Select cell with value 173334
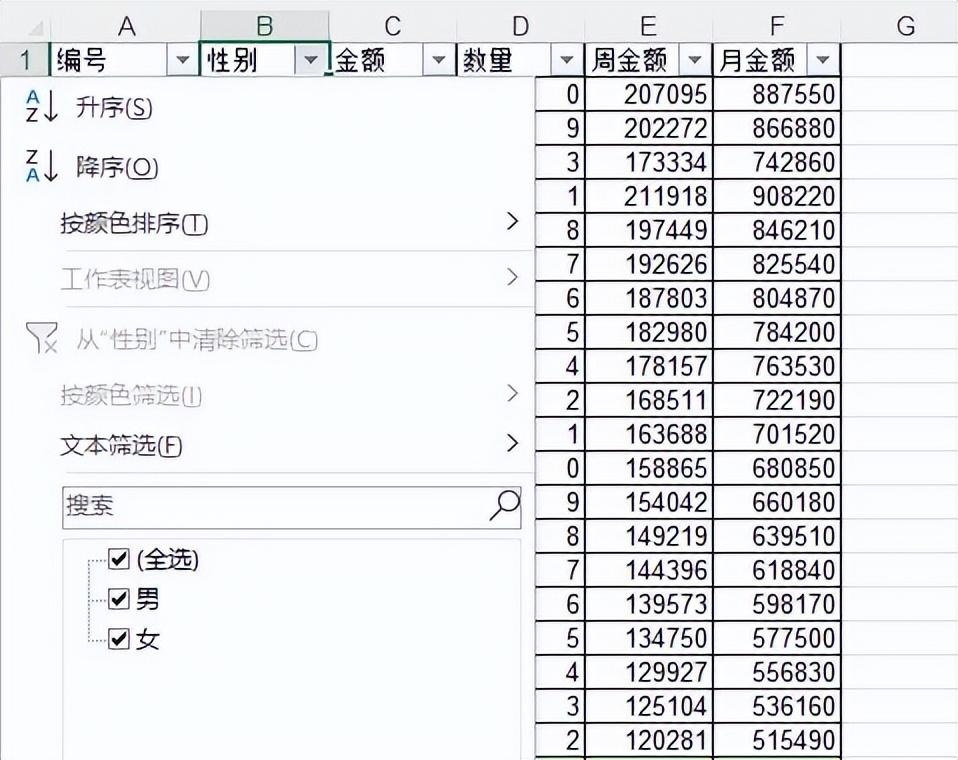The image size is (958, 760). pyautogui.click(x=649, y=162)
